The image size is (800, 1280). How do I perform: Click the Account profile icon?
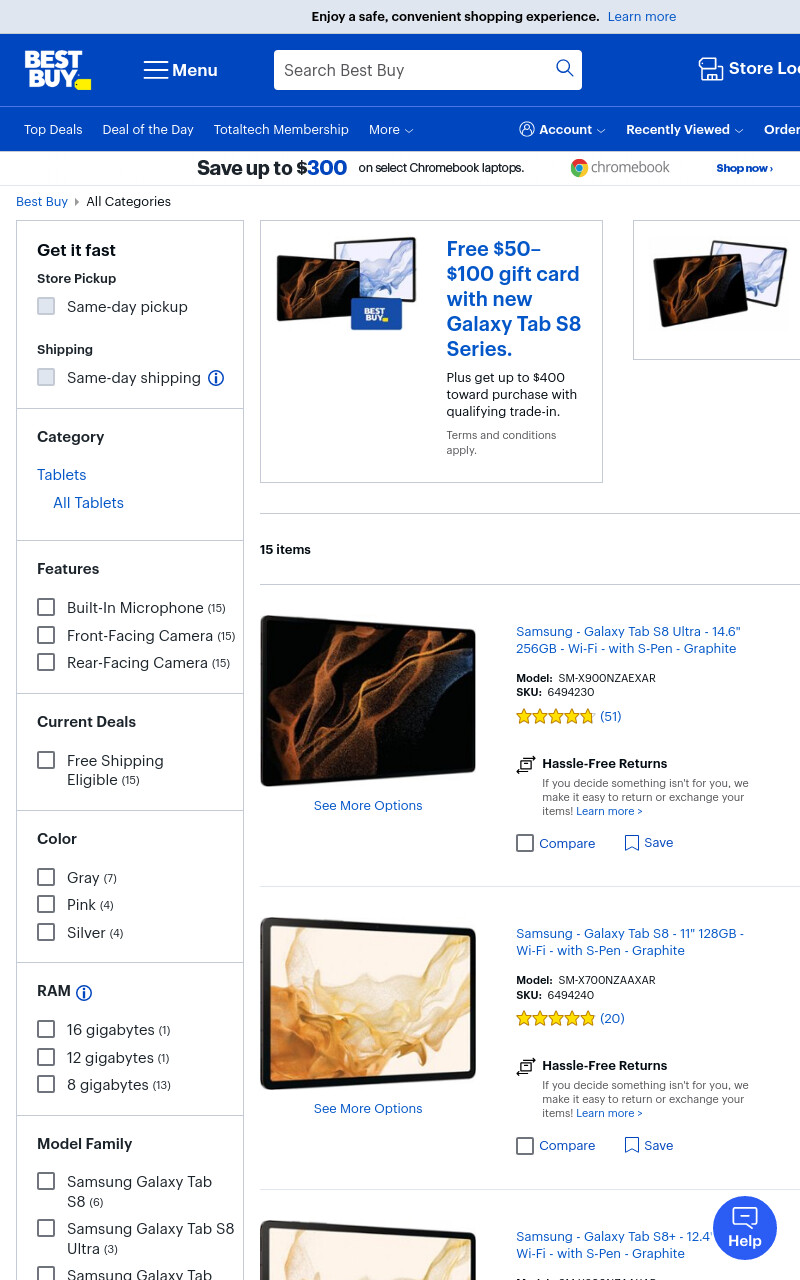pos(527,129)
